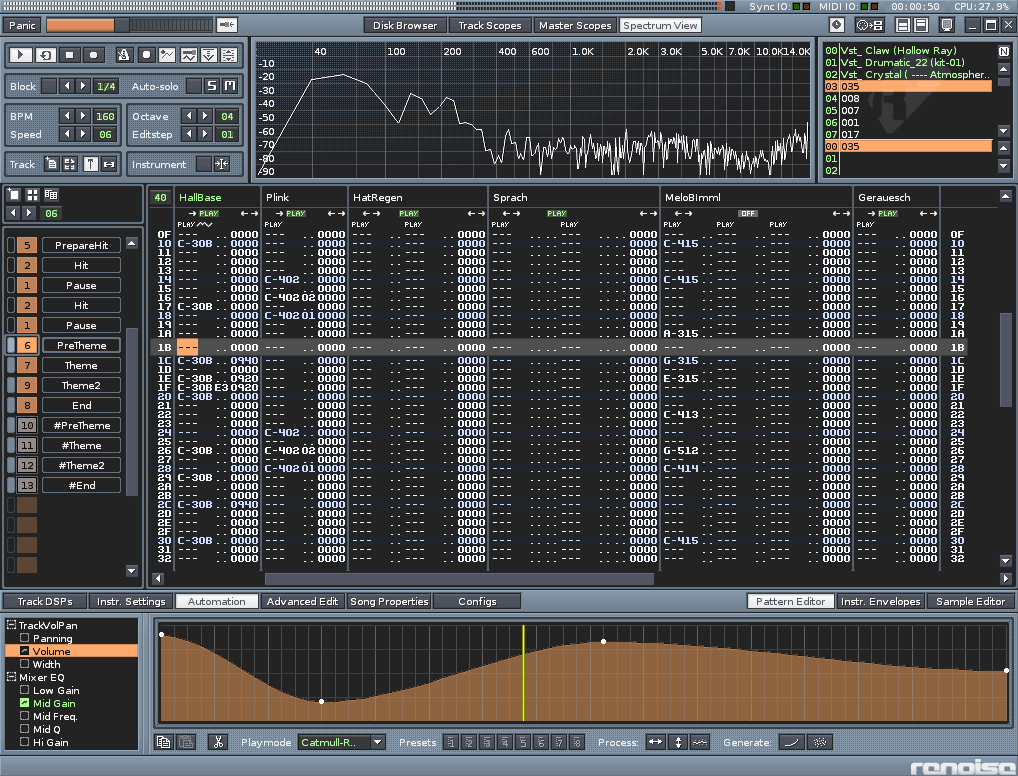Screen dimensions: 1018x776
Task: Click the Generate curve icon
Action: (790, 742)
